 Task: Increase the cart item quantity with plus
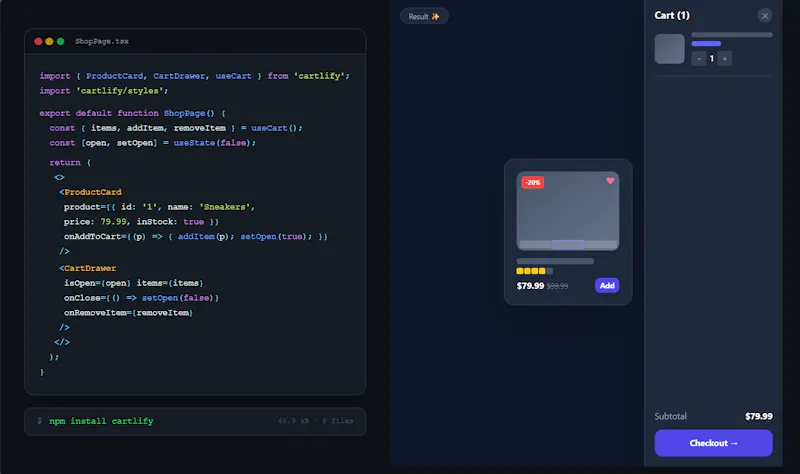[x=724, y=59]
